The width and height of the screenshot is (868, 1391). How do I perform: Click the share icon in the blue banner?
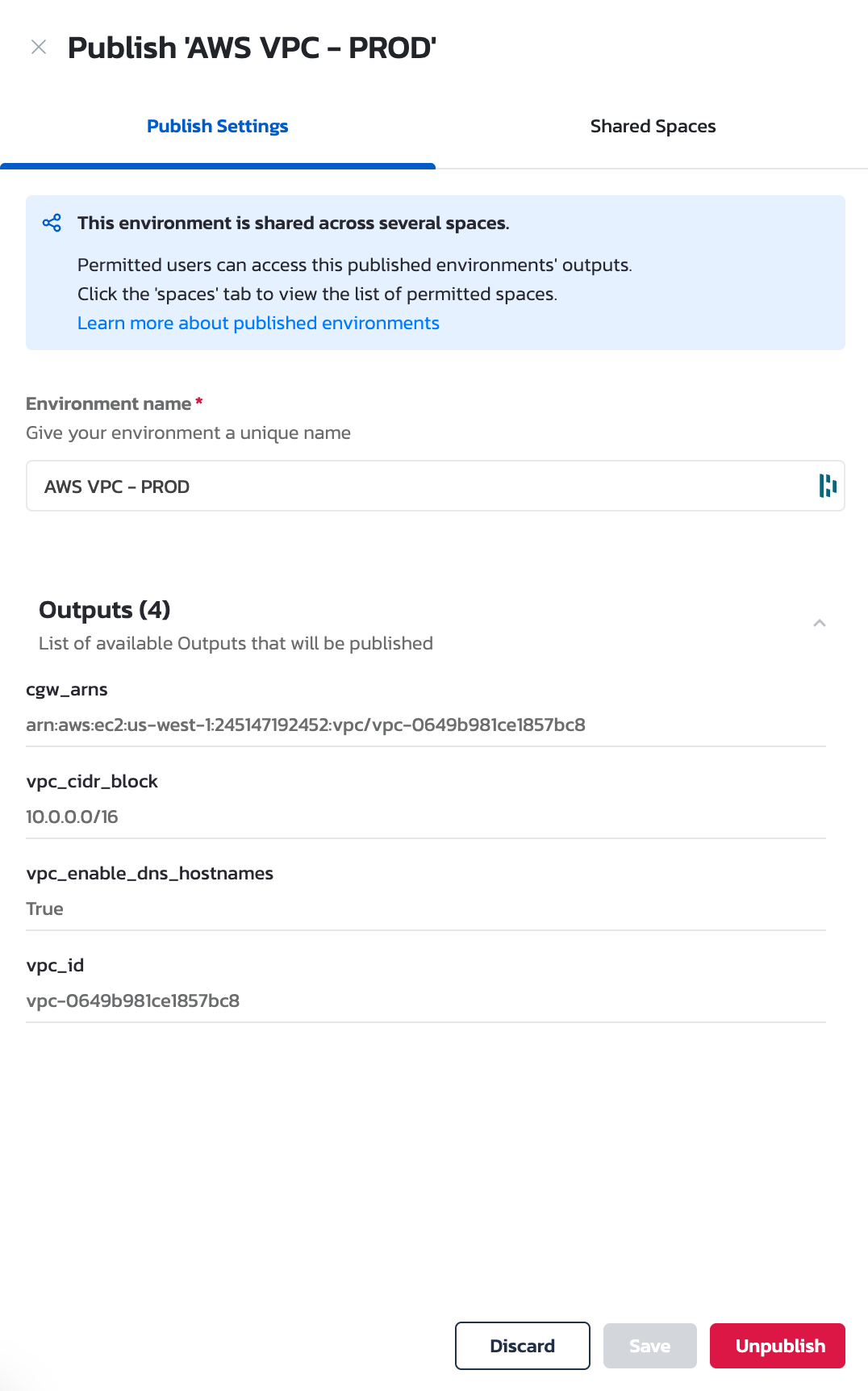coord(52,223)
